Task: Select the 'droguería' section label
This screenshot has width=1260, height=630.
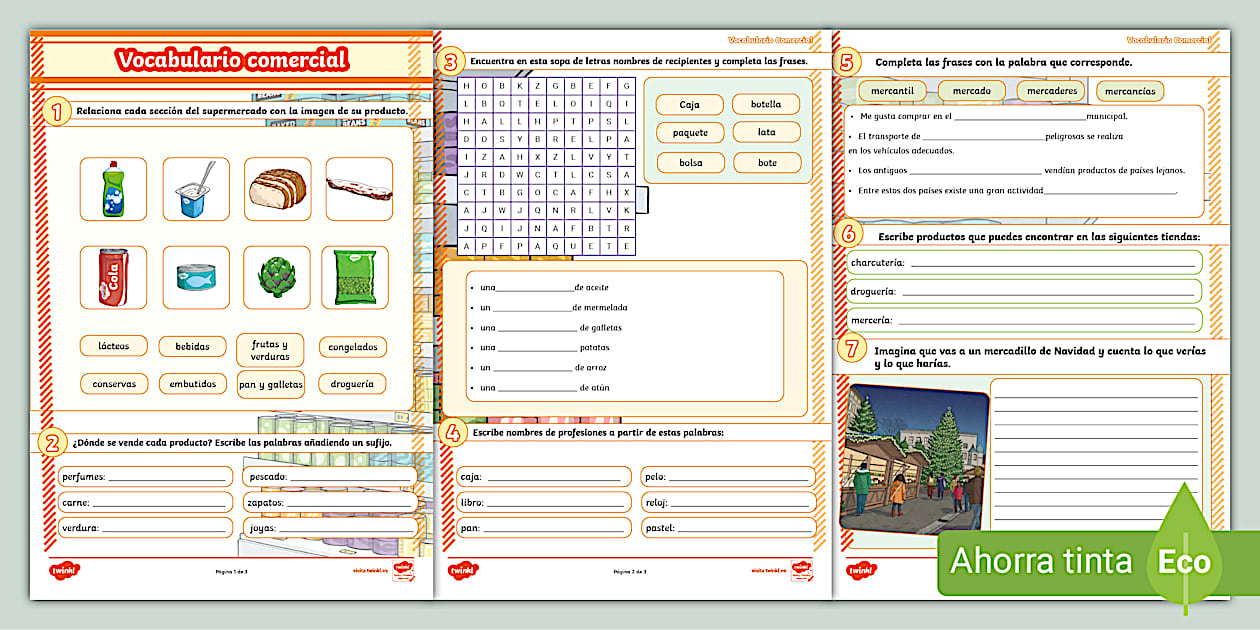Action: [x=353, y=383]
